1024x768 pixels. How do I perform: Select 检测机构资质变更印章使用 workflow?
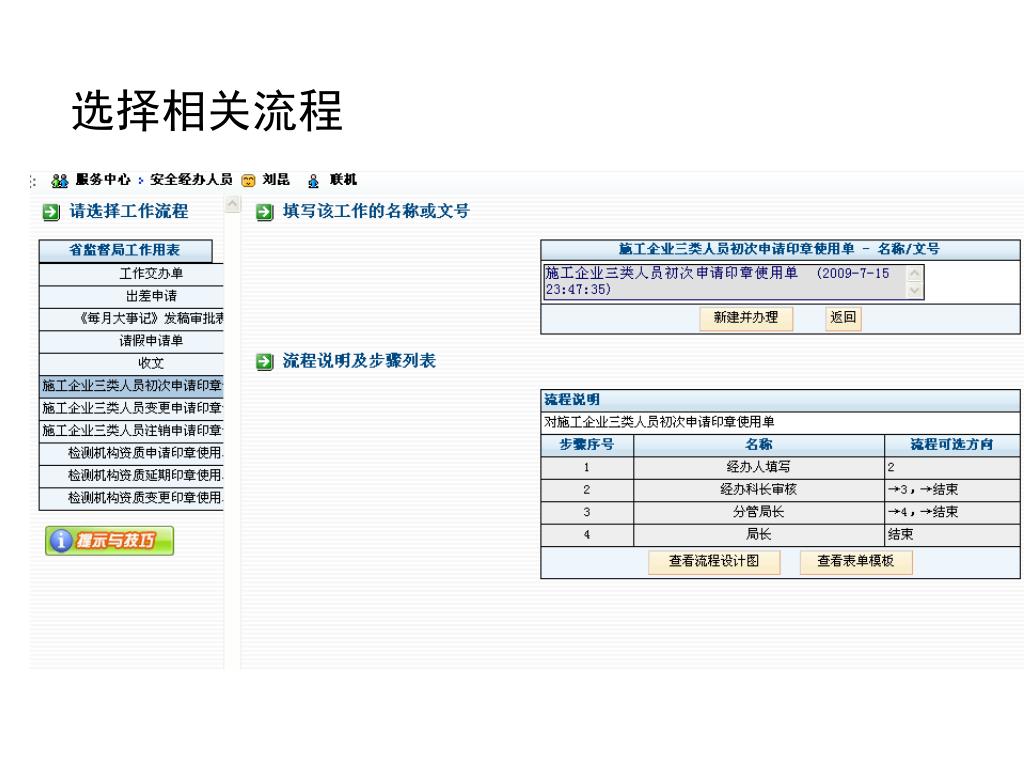(131, 498)
